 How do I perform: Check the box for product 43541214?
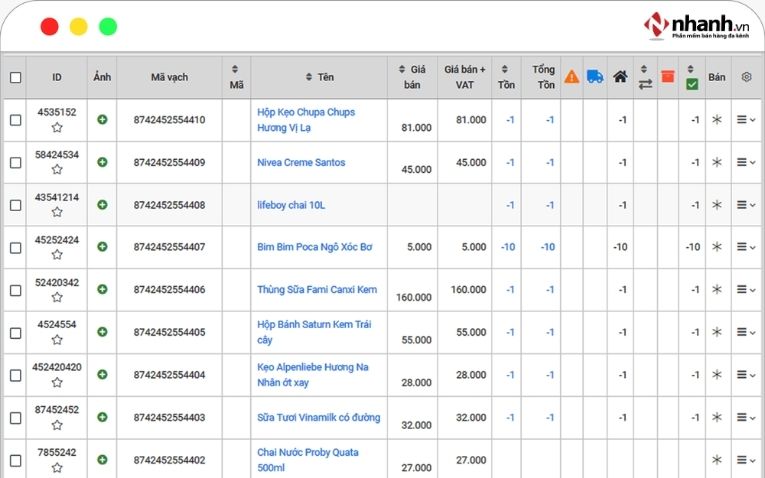16,205
